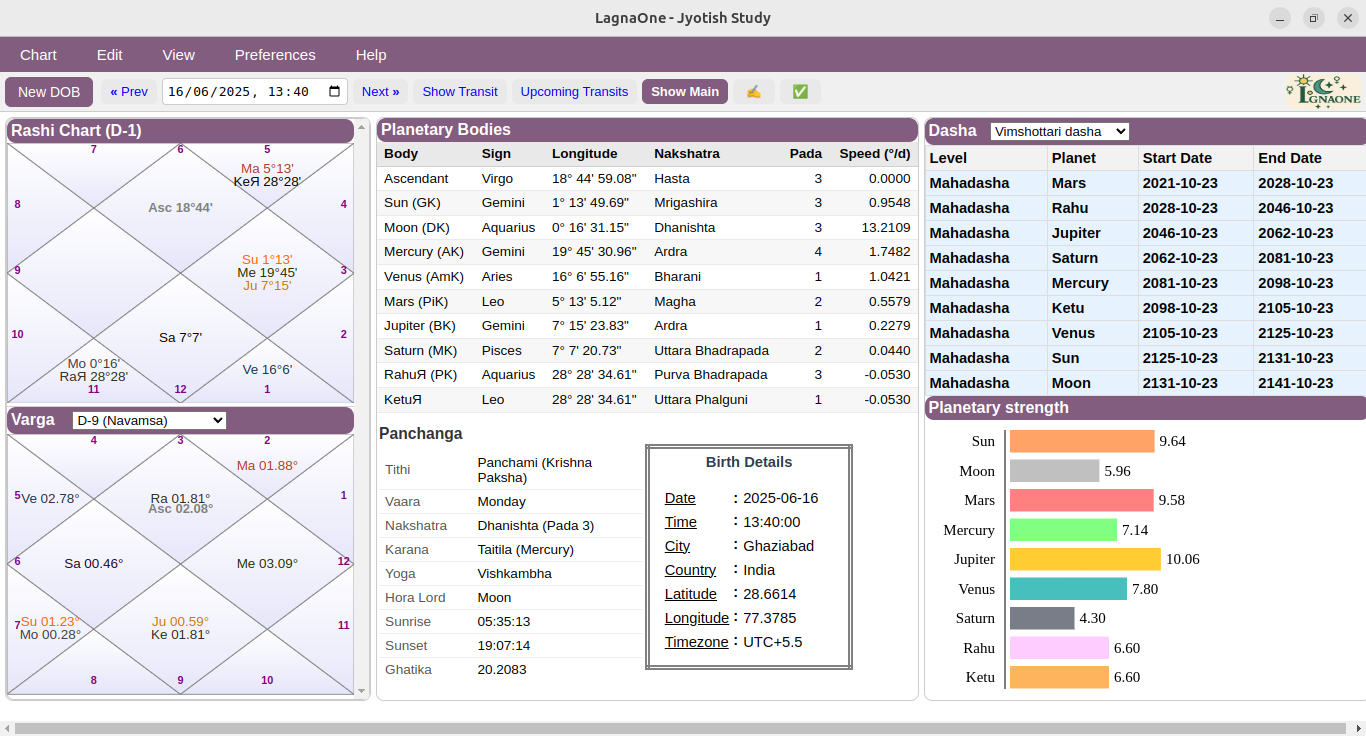Click the Planetary strength panel header

(x=1145, y=408)
